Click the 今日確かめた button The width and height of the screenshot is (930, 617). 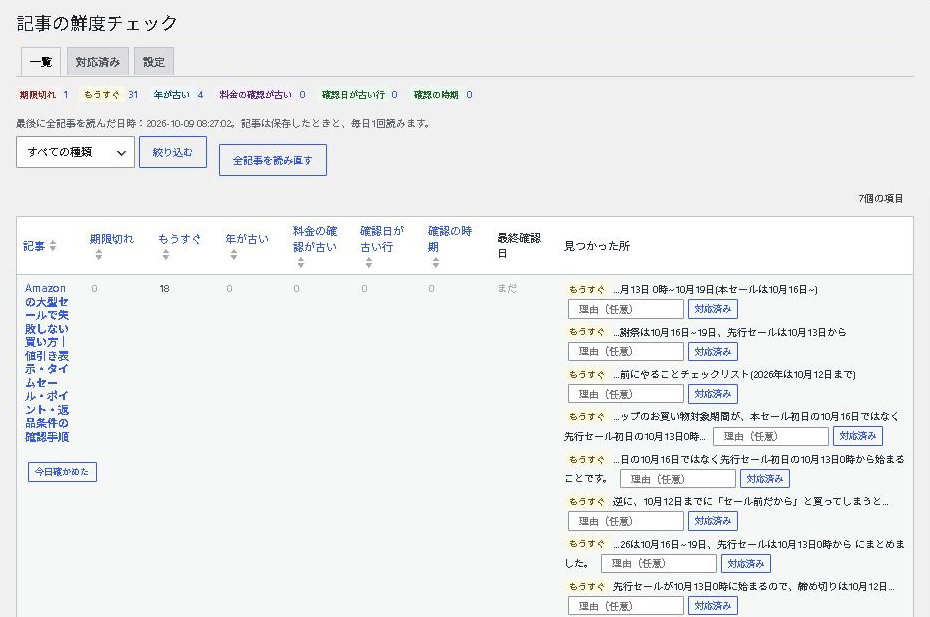[x=62, y=472]
